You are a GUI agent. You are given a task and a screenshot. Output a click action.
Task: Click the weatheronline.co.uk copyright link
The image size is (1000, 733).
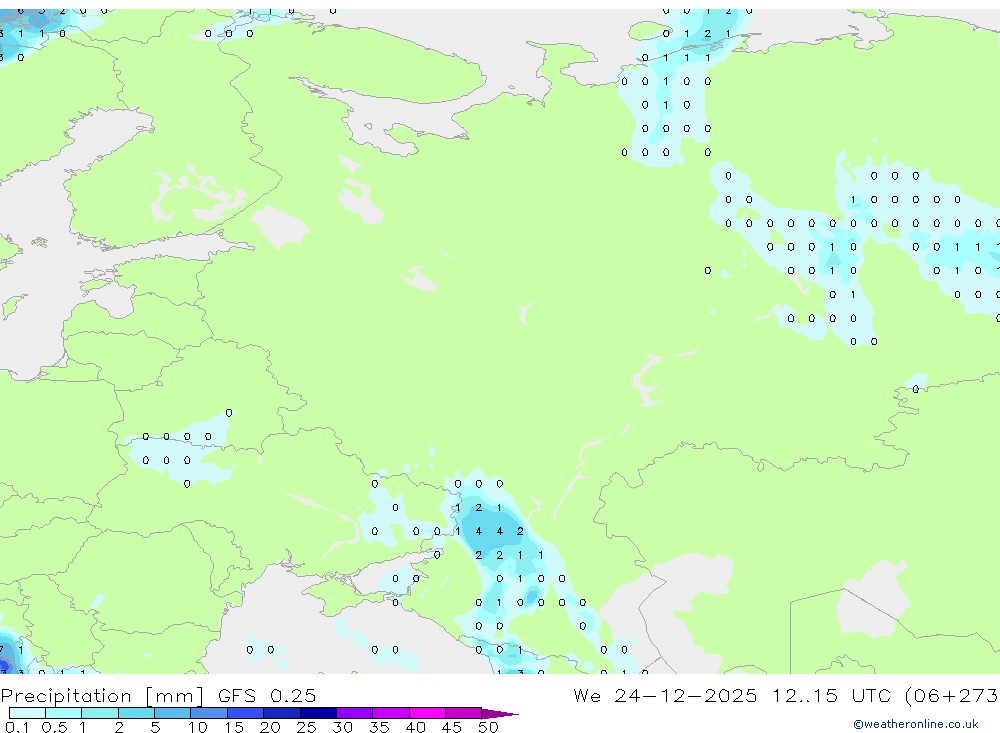pos(916,724)
